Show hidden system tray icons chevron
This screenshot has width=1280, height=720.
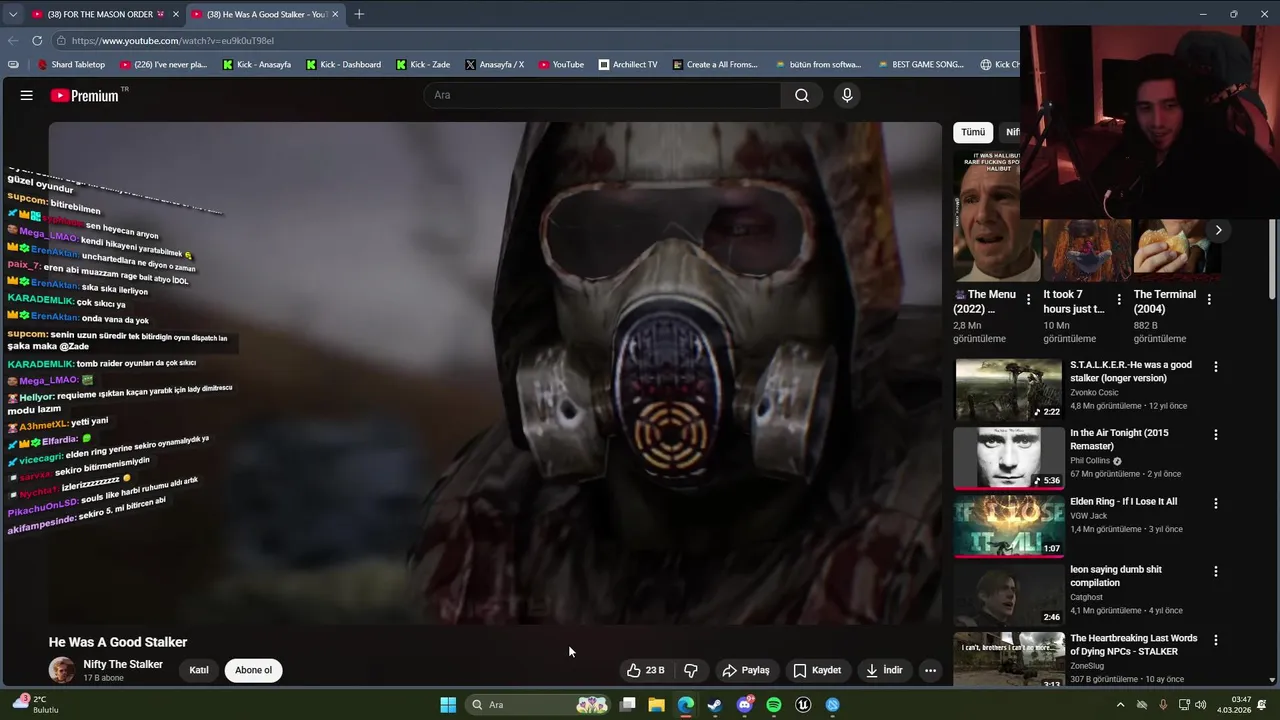pos(1120,705)
